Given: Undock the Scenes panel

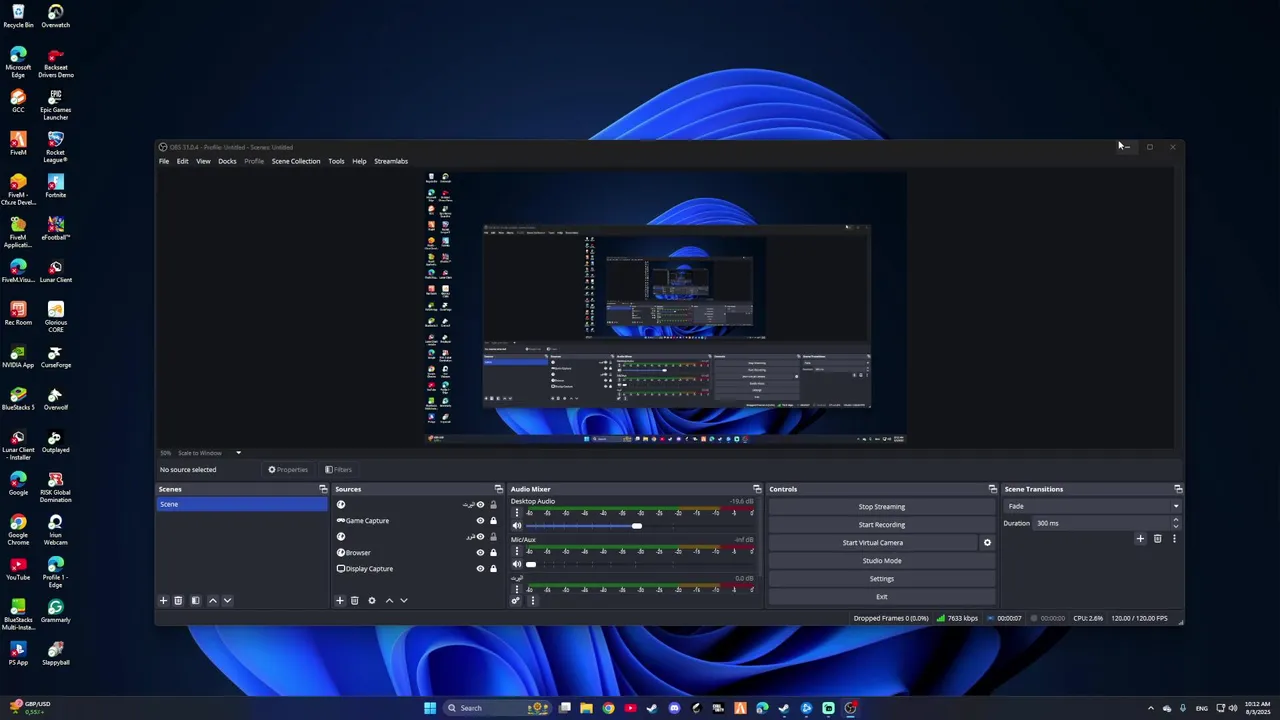Looking at the screenshot, I should [x=323, y=489].
